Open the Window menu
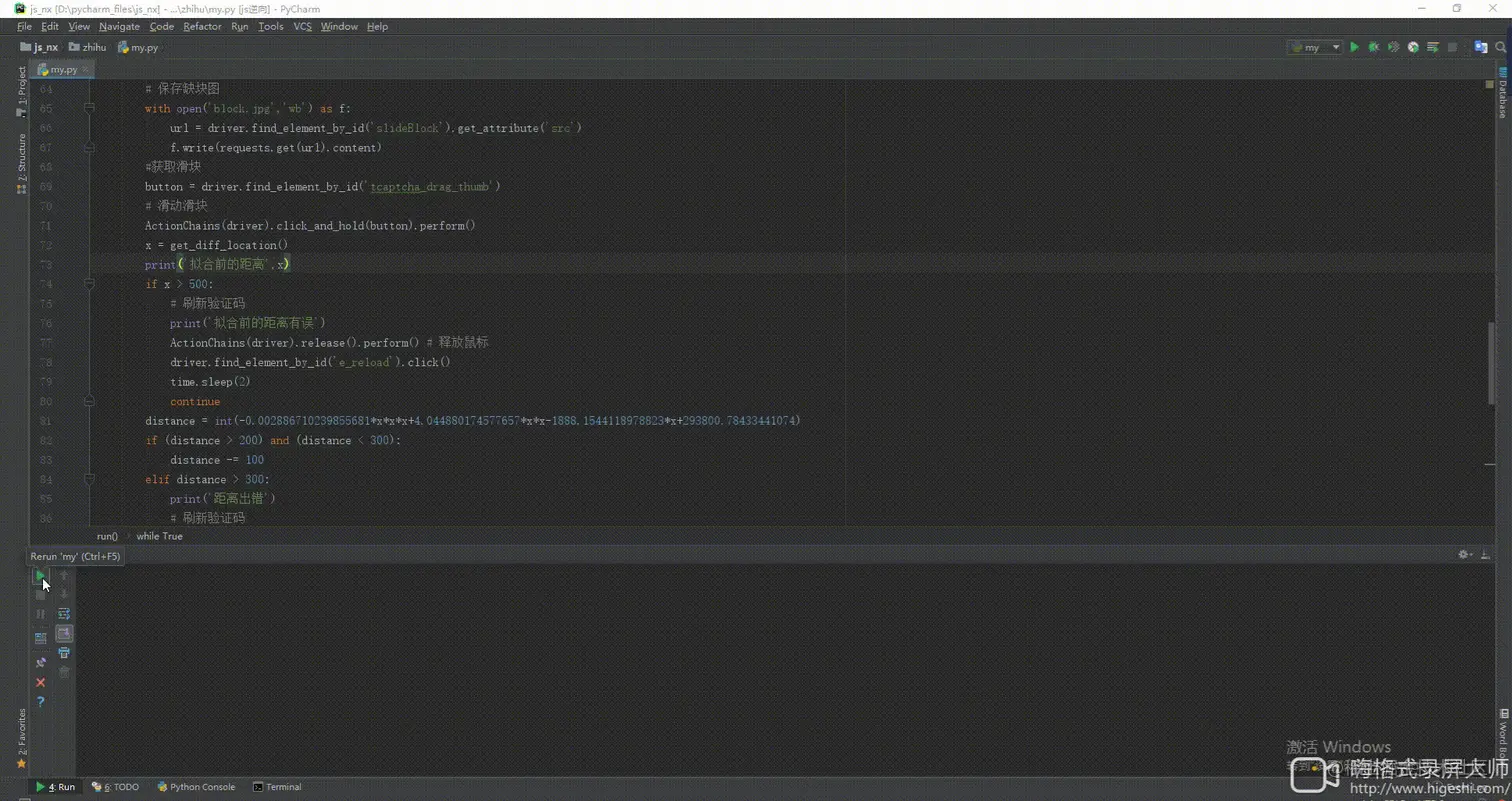This screenshot has width=1512, height=801. click(339, 26)
